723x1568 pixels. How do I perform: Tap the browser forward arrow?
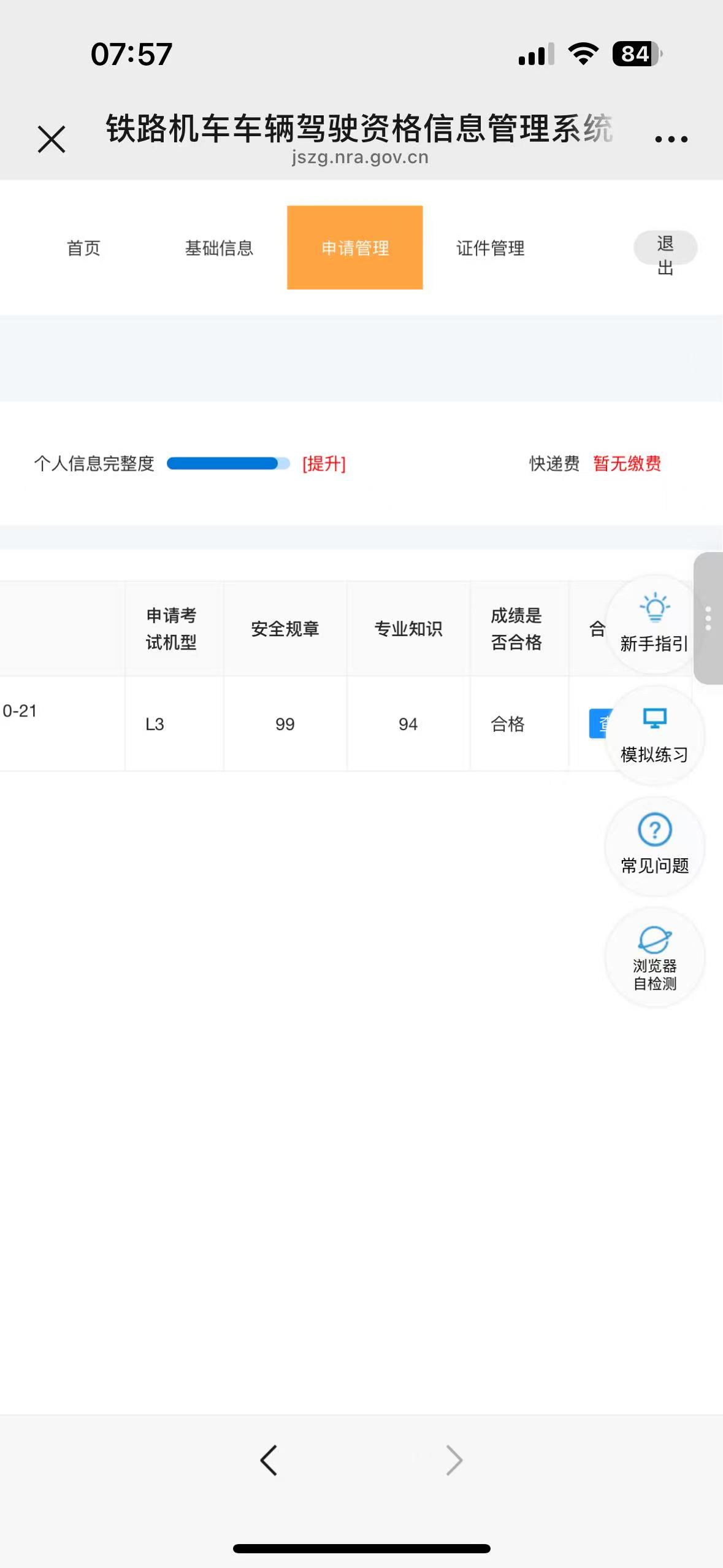(454, 1460)
